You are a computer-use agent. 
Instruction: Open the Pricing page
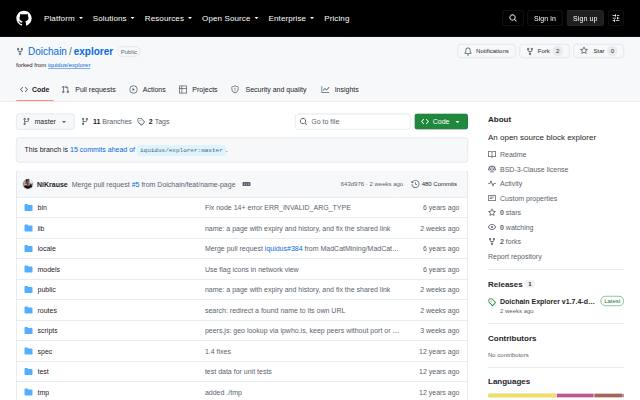336,18
